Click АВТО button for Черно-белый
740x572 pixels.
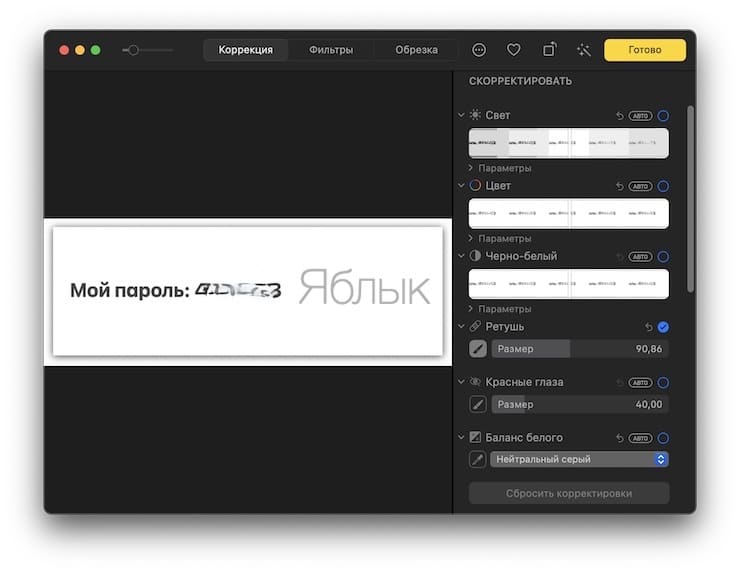[x=640, y=257]
